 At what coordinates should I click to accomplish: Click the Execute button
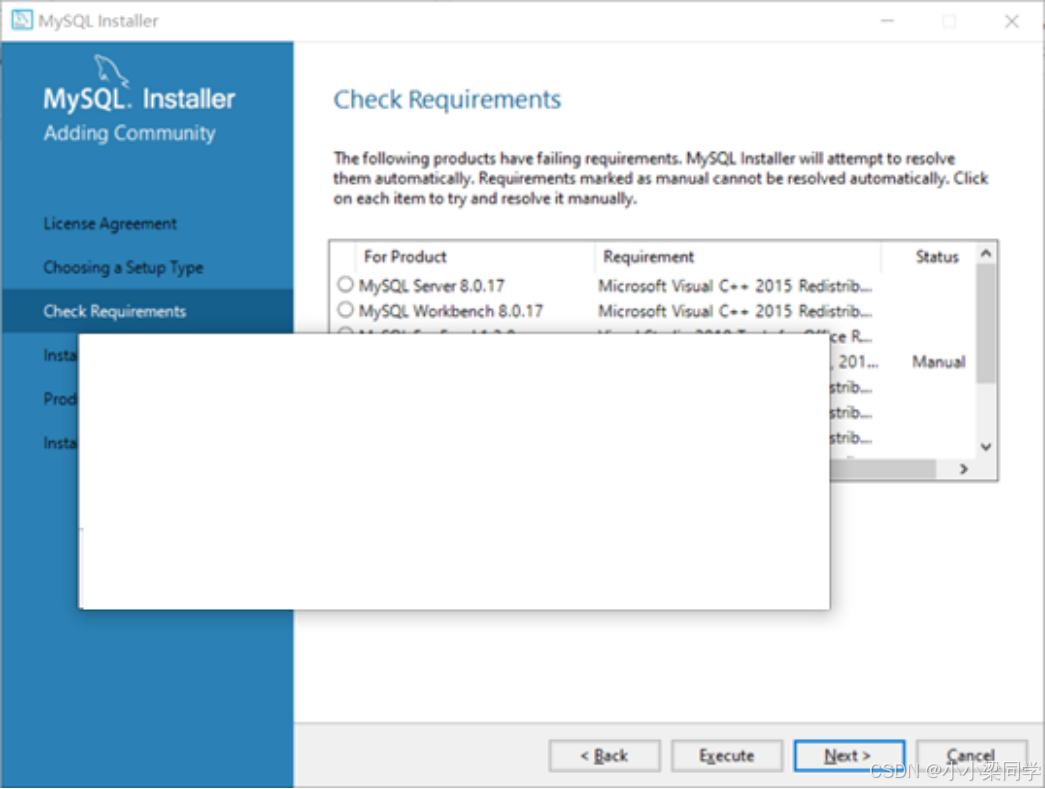tap(726, 756)
